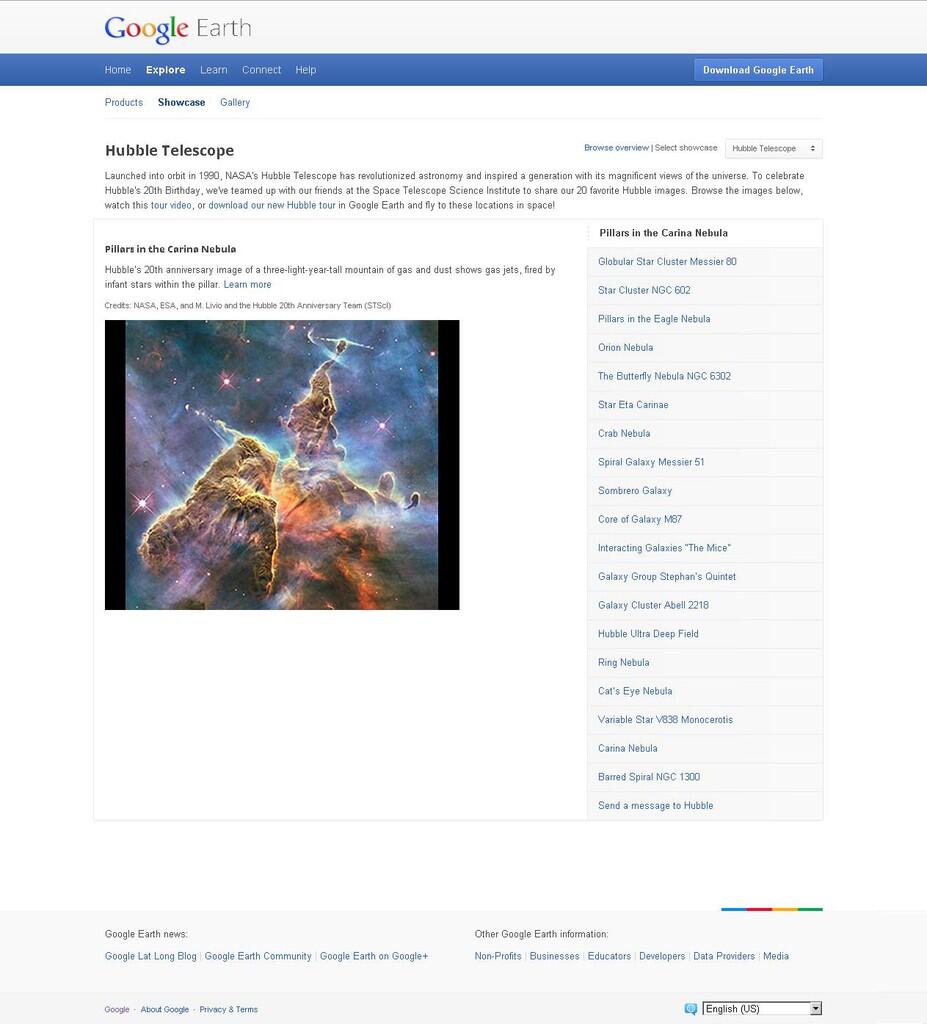Open the Connect menu item
The width and height of the screenshot is (927, 1024).
tap(261, 70)
